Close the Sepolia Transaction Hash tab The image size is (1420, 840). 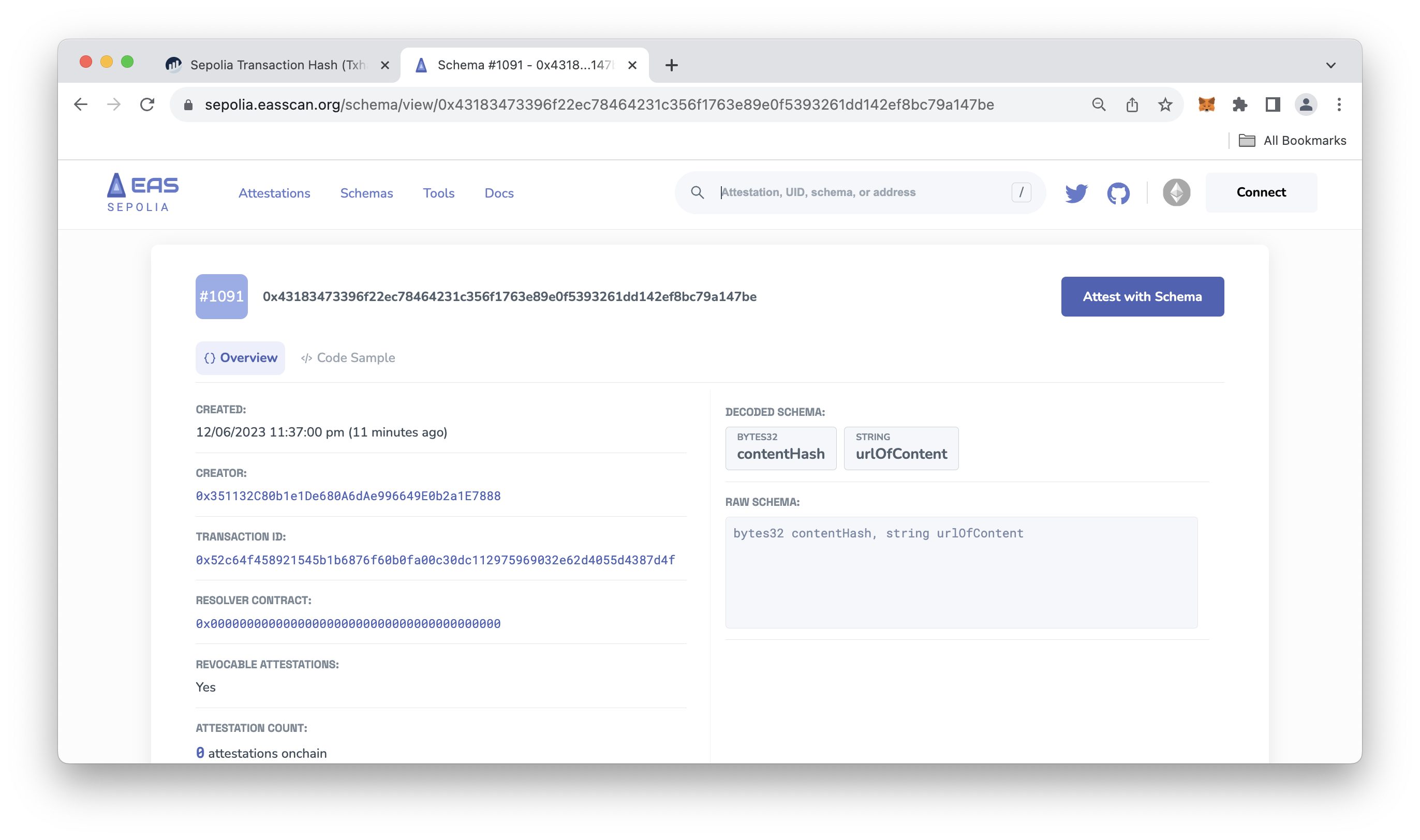385,65
